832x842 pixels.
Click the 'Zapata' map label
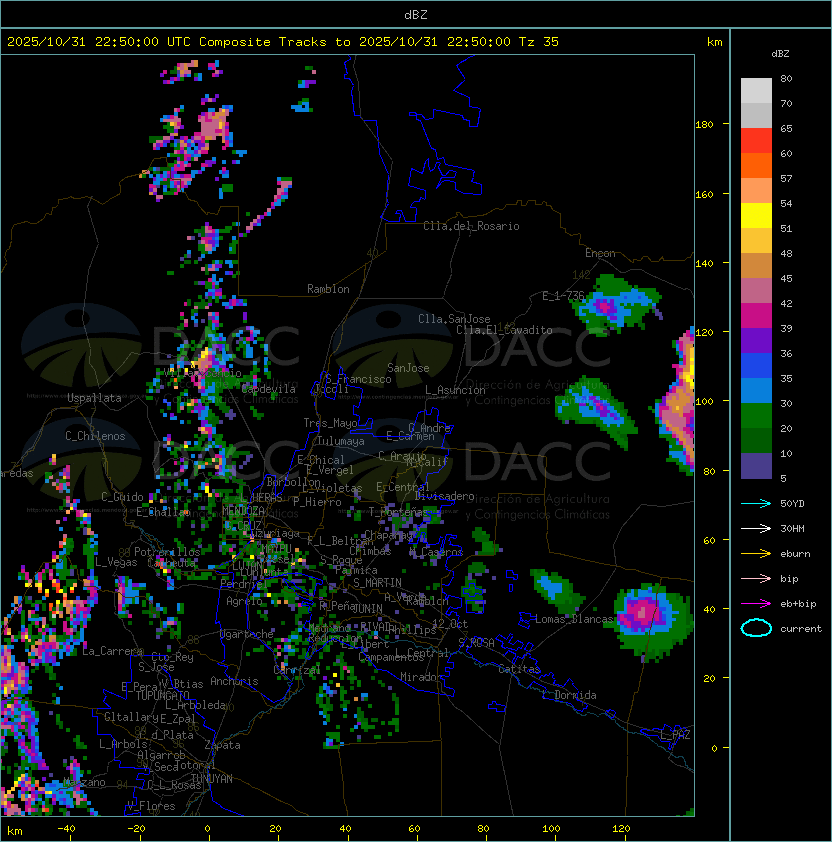222,745
